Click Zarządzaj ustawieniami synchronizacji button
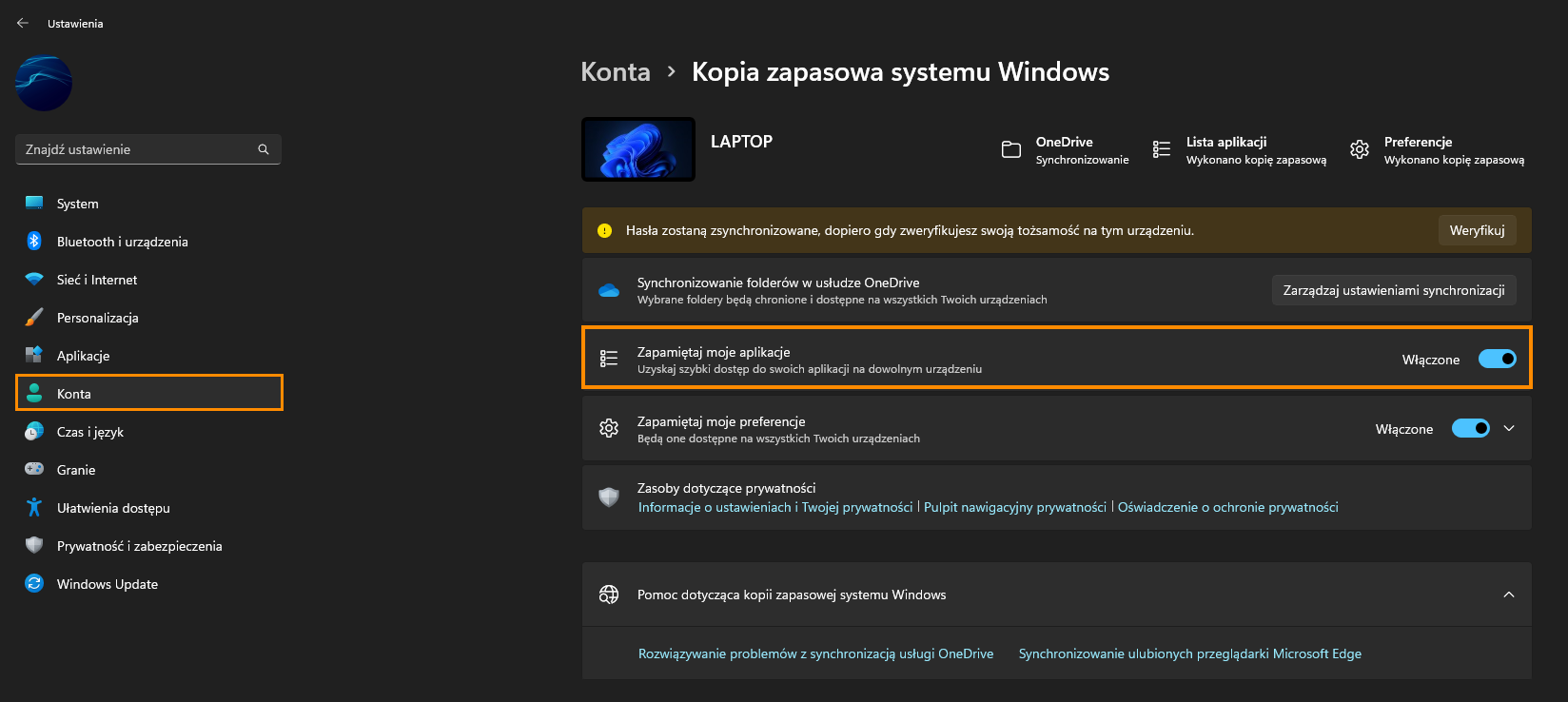The image size is (1568, 702). pos(1394,290)
